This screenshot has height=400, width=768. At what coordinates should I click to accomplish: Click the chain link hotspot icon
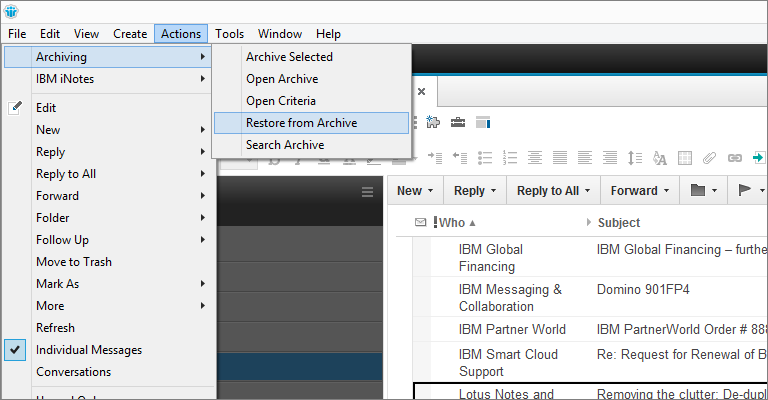(x=735, y=158)
